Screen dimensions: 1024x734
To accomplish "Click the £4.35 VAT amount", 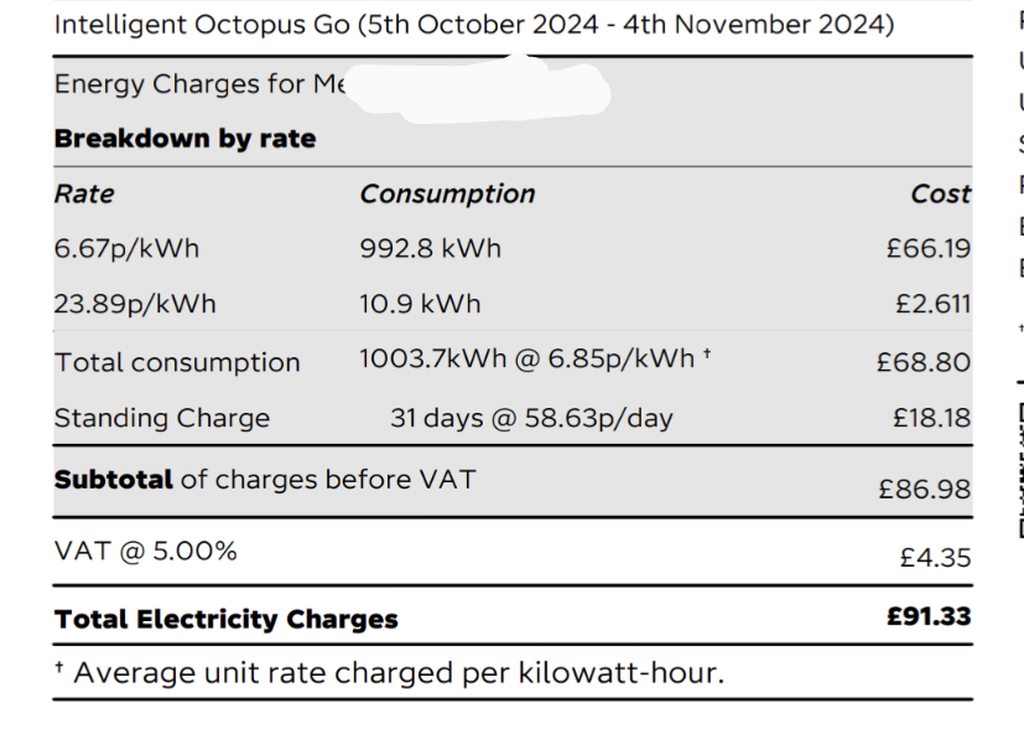I will coord(935,557).
